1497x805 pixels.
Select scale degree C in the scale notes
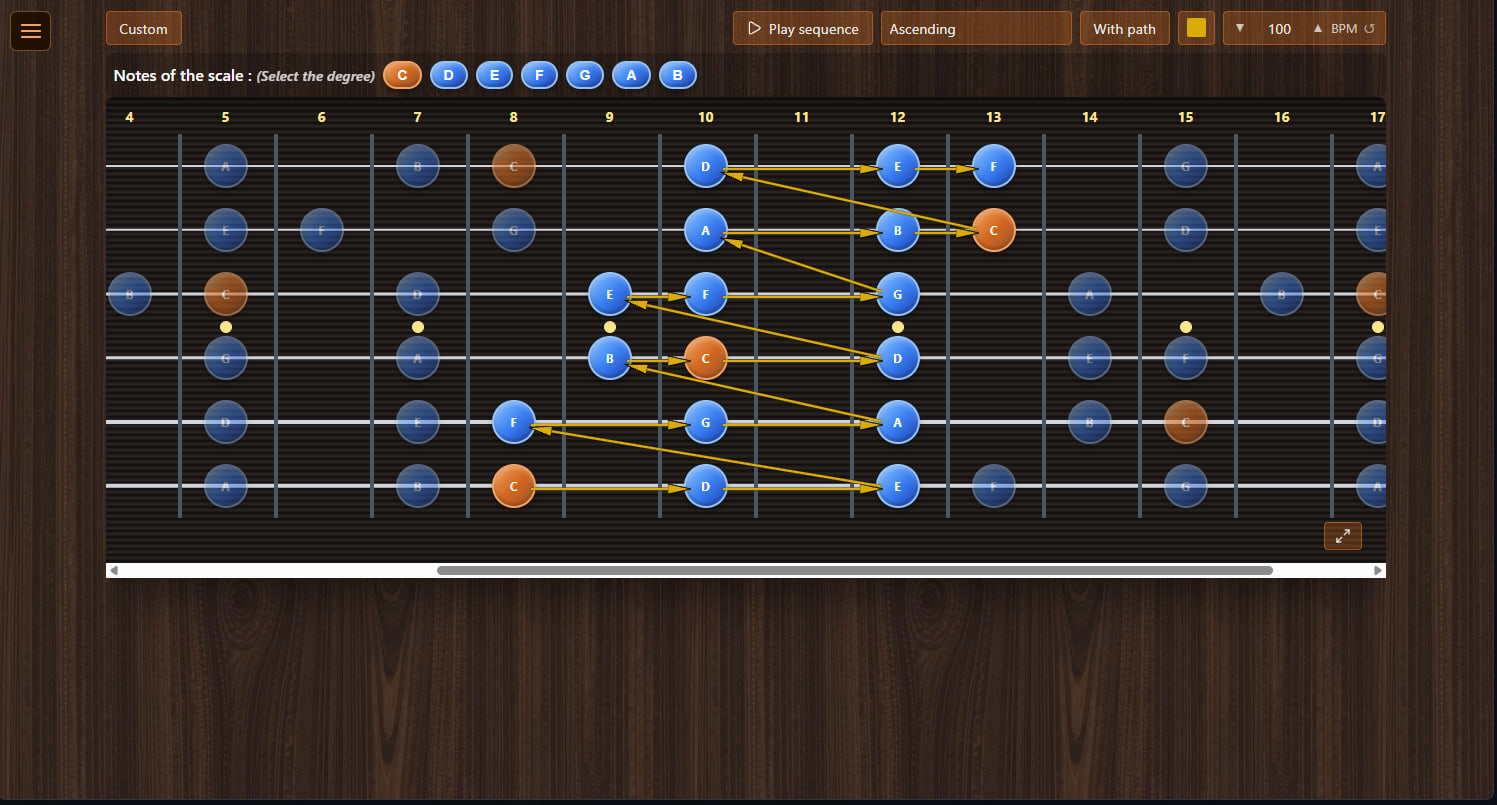402,75
